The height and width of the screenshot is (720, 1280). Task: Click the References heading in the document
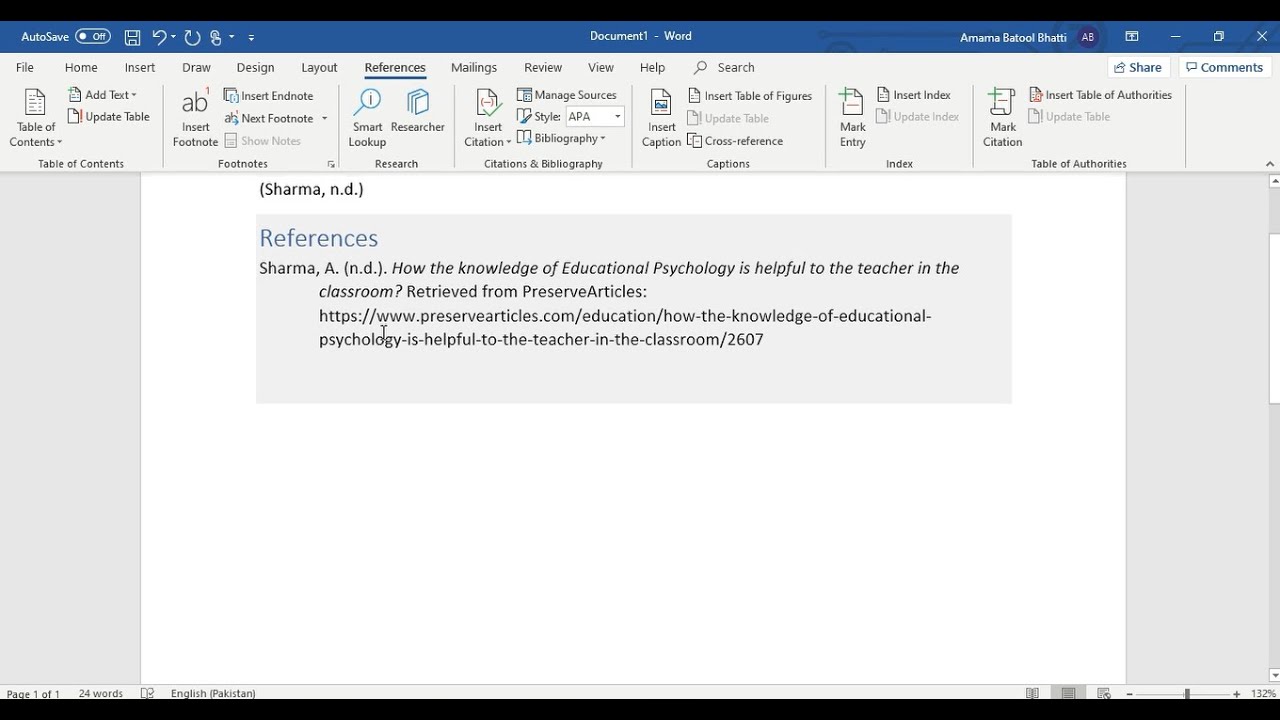(x=318, y=238)
